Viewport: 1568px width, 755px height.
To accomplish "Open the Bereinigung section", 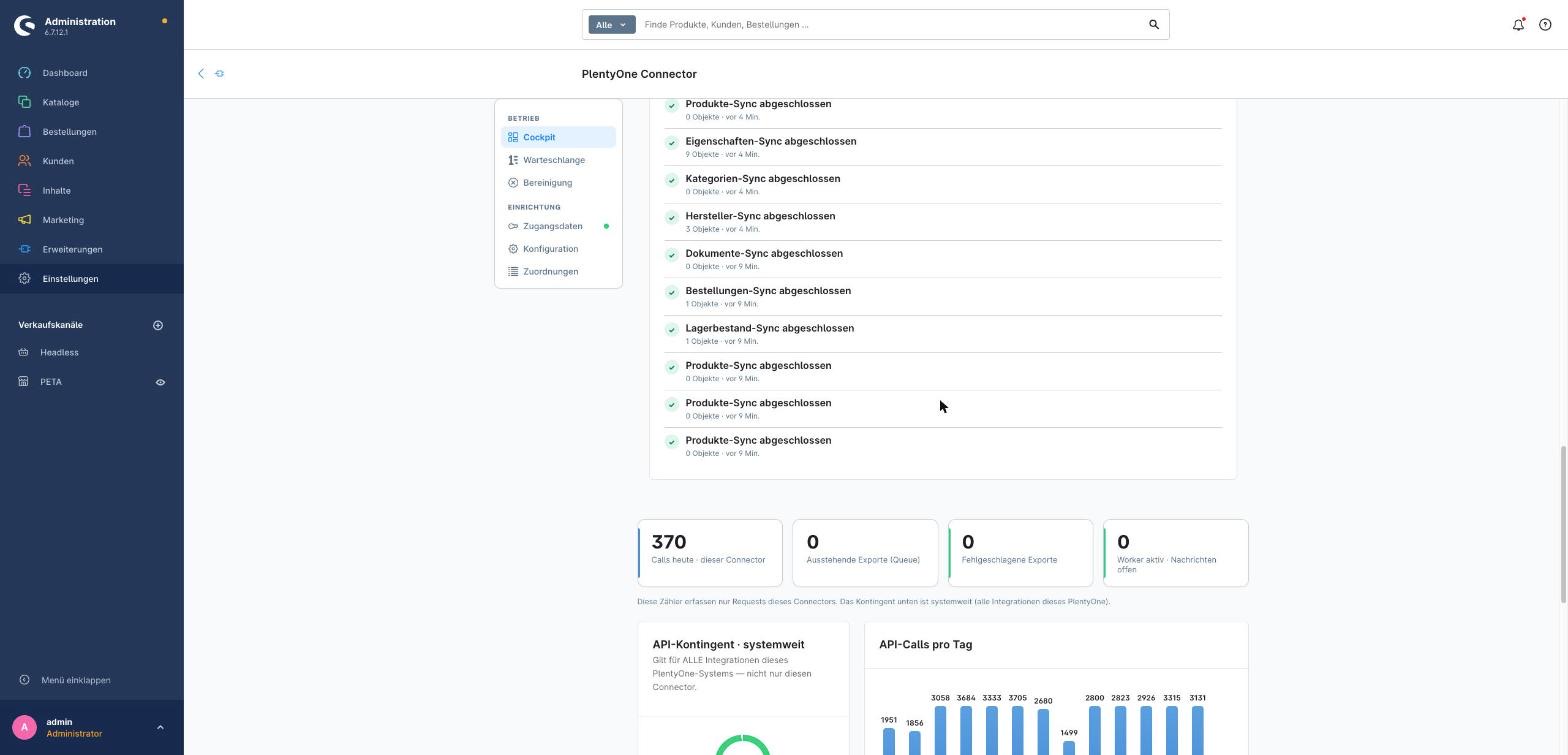I will tap(558, 183).
